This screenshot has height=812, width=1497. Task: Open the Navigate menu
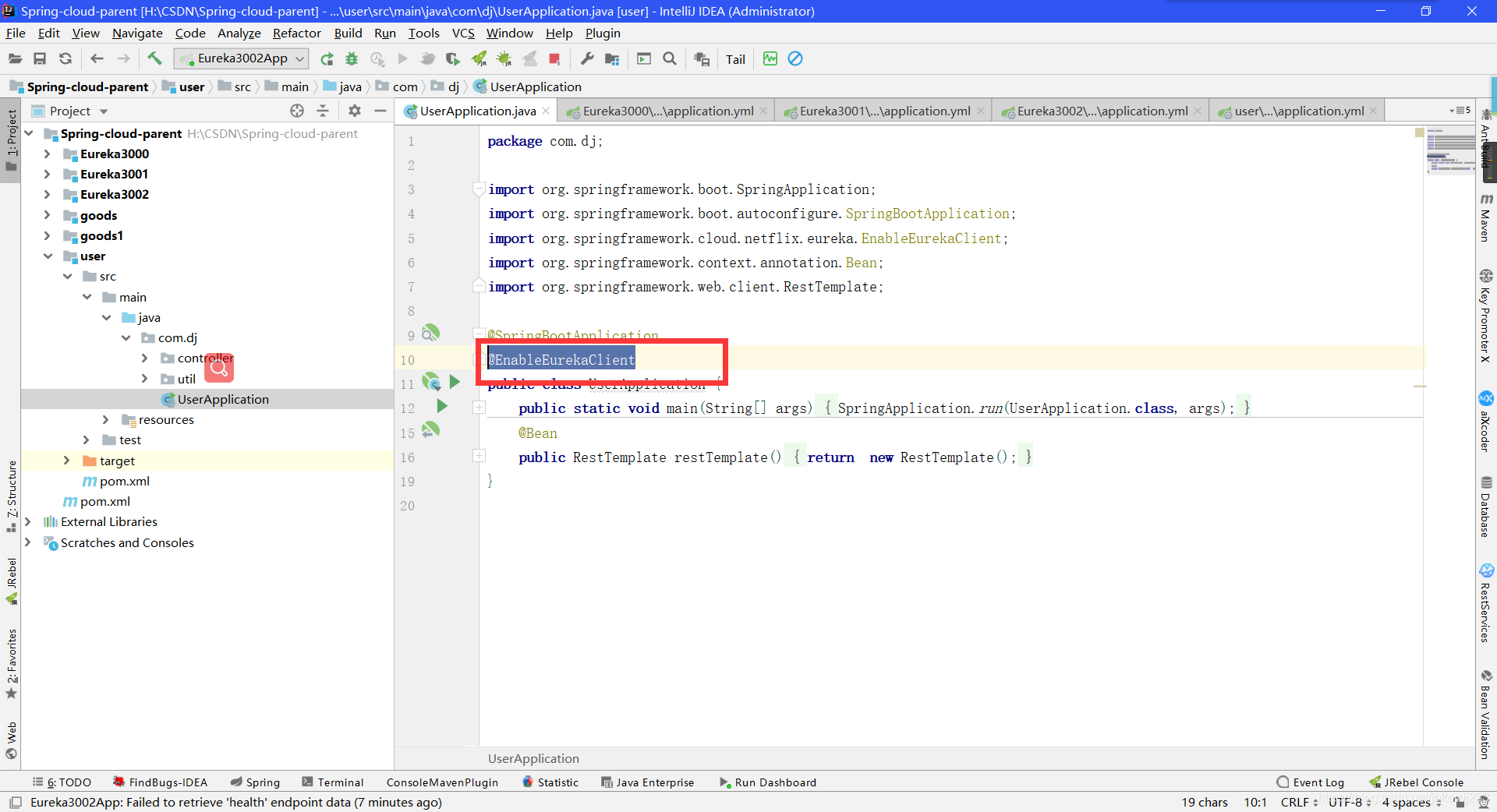137,33
